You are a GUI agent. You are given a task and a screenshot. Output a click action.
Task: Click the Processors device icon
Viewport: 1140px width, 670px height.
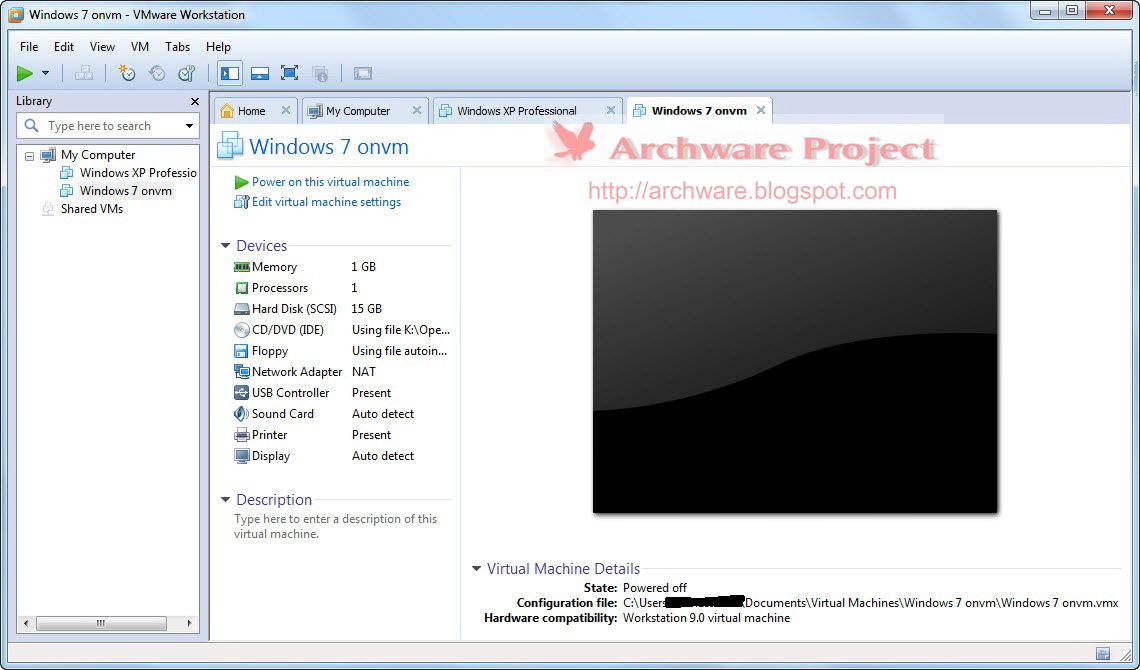[241, 288]
